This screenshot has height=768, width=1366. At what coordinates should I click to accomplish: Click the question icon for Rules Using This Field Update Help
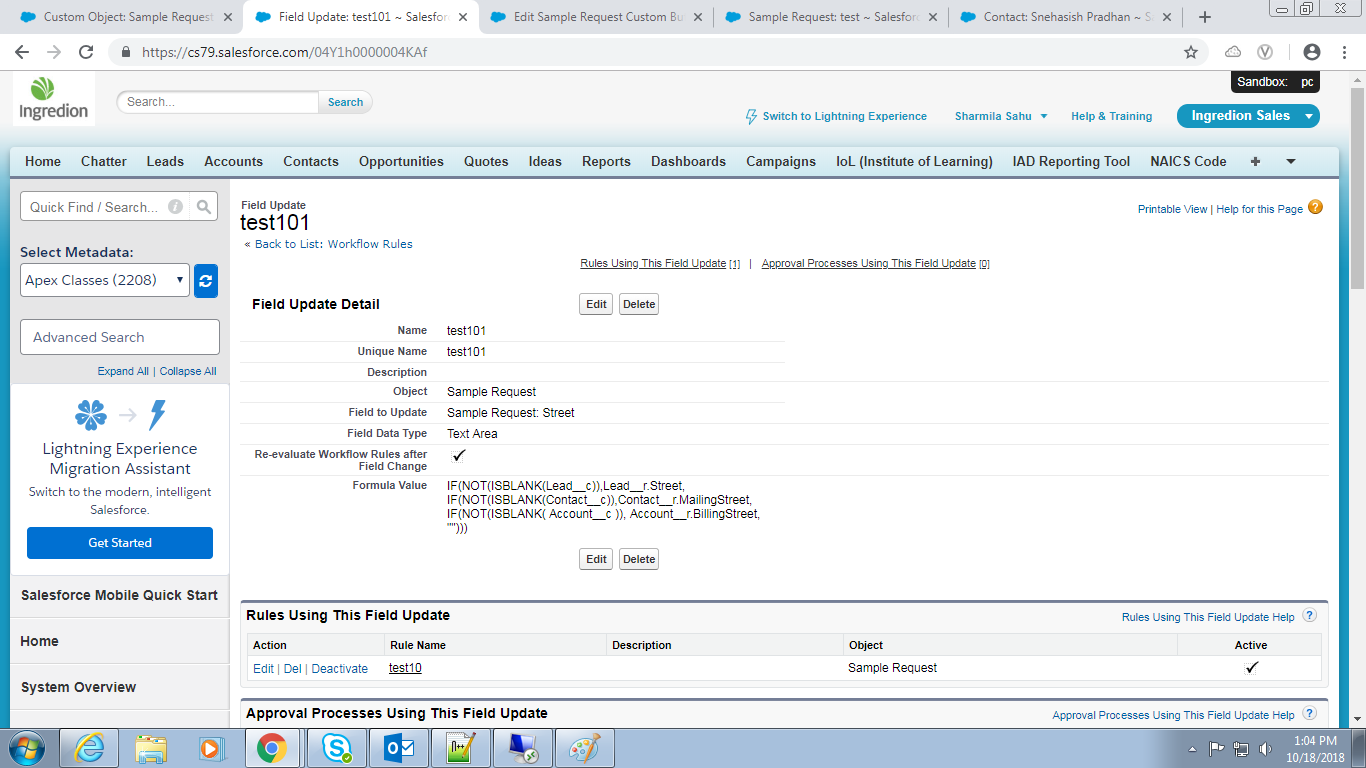click(1309, 616)
